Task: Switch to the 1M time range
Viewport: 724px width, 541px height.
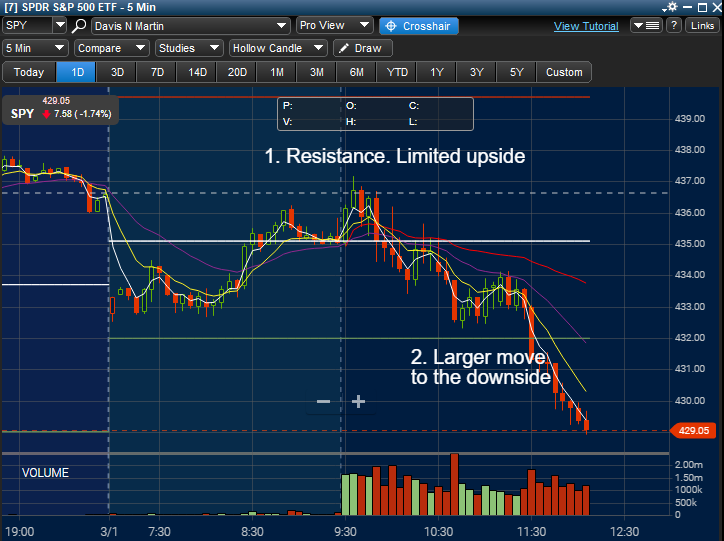Action: 277,72
